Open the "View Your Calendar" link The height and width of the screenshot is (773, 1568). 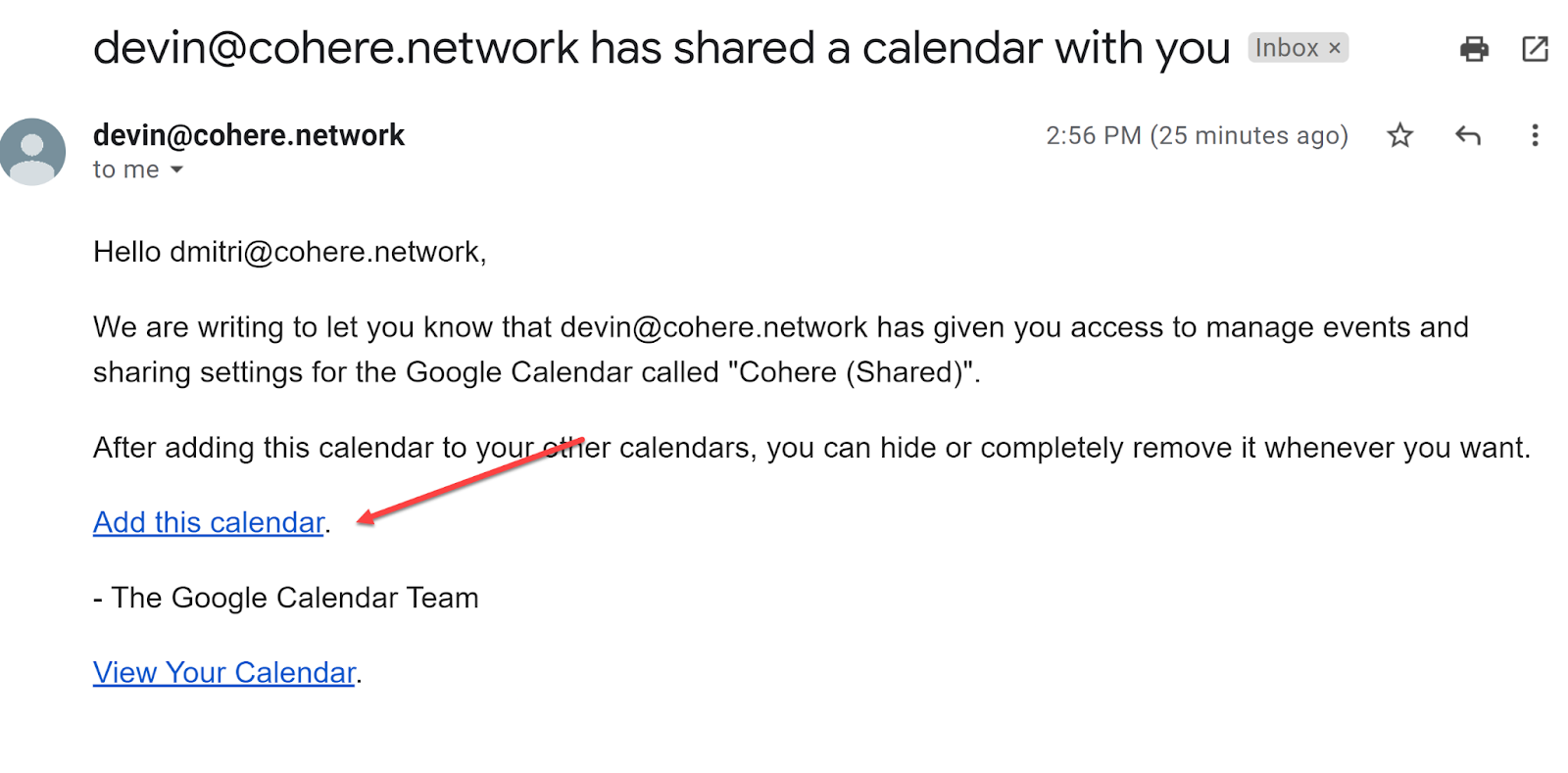click(x=224, y=672)
